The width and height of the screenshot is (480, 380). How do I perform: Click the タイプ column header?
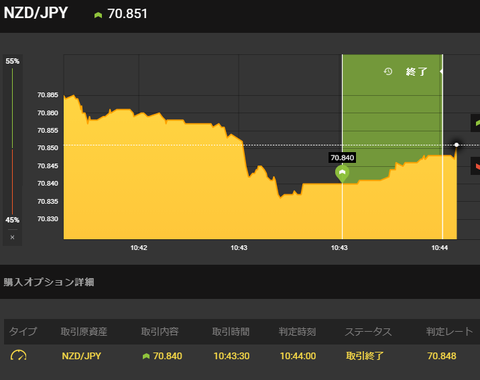23,332
